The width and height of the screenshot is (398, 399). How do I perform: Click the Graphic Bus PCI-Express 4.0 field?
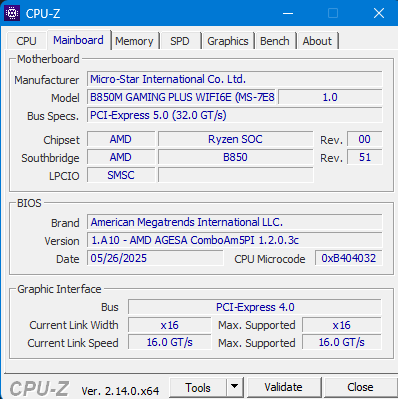point(255,307)
